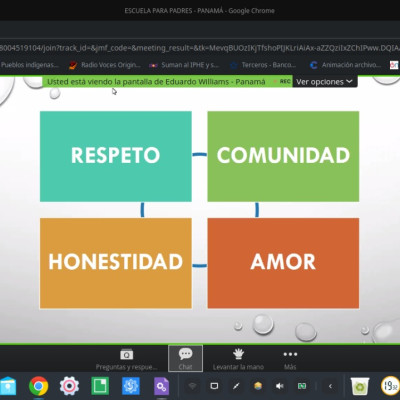Image resolution: width=400 pixels, height=400 pixels.
Task: Open the green document app in taskbar
Action: point(100,386)
